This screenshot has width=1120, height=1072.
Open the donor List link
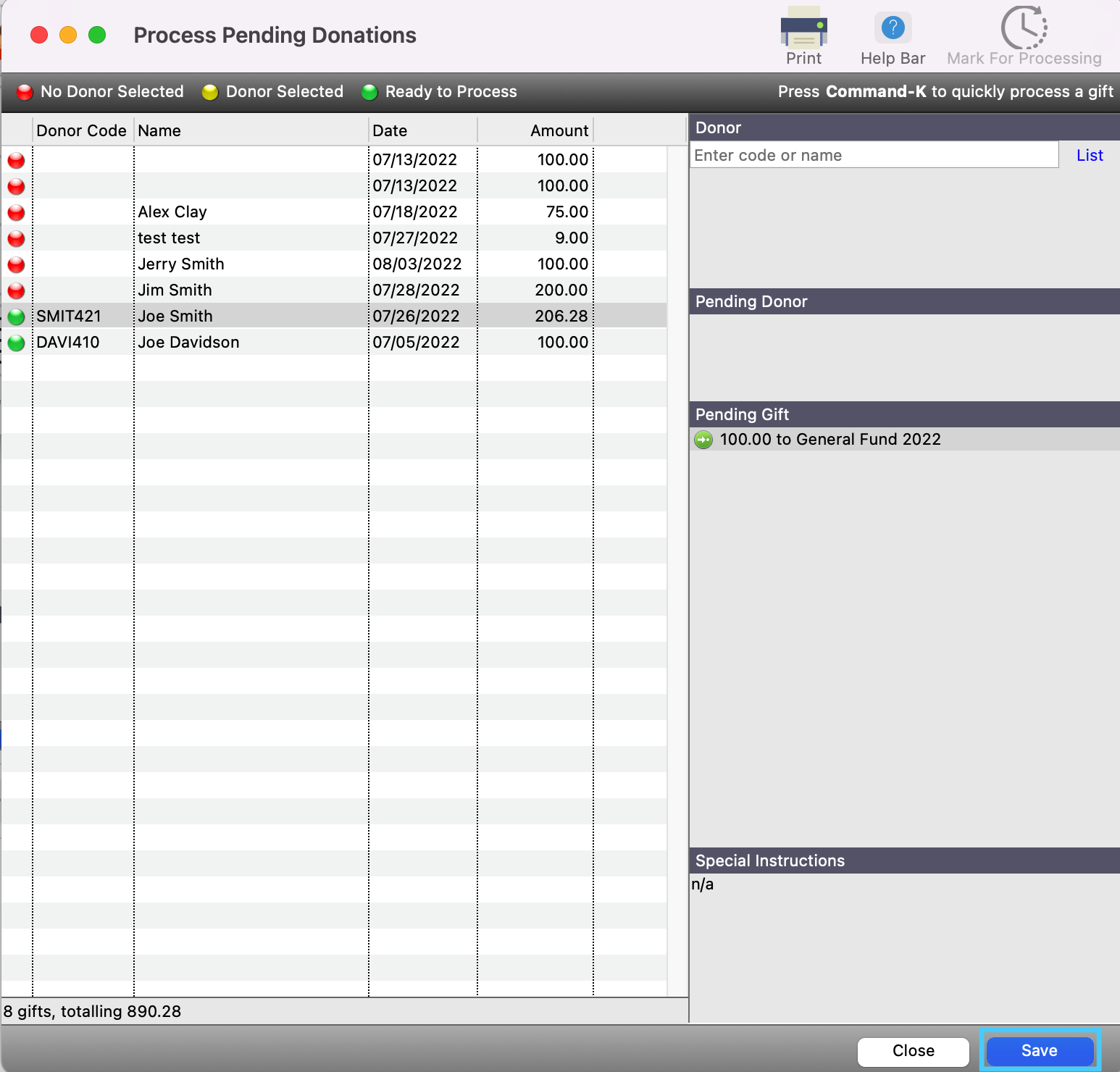coord(1089,155)
